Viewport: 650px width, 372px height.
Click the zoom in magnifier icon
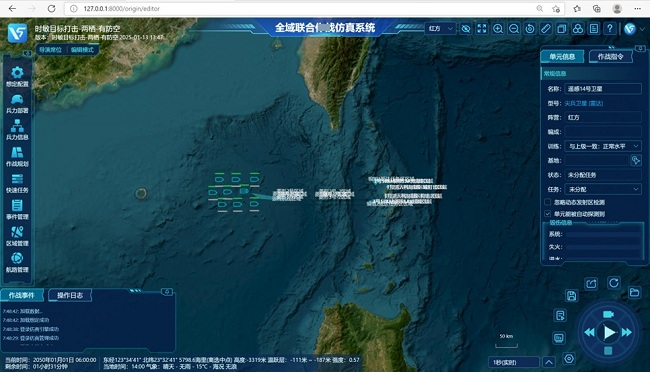coord(498,29)
